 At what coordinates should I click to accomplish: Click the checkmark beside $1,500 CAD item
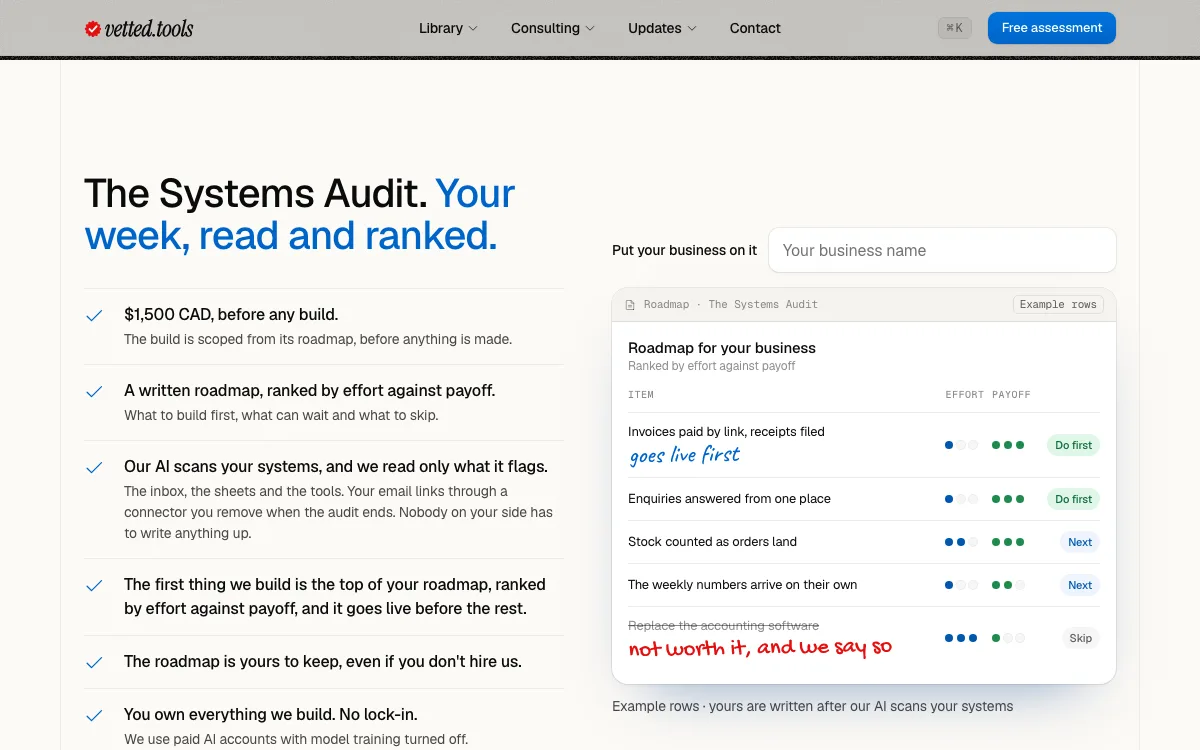point(94,315)
